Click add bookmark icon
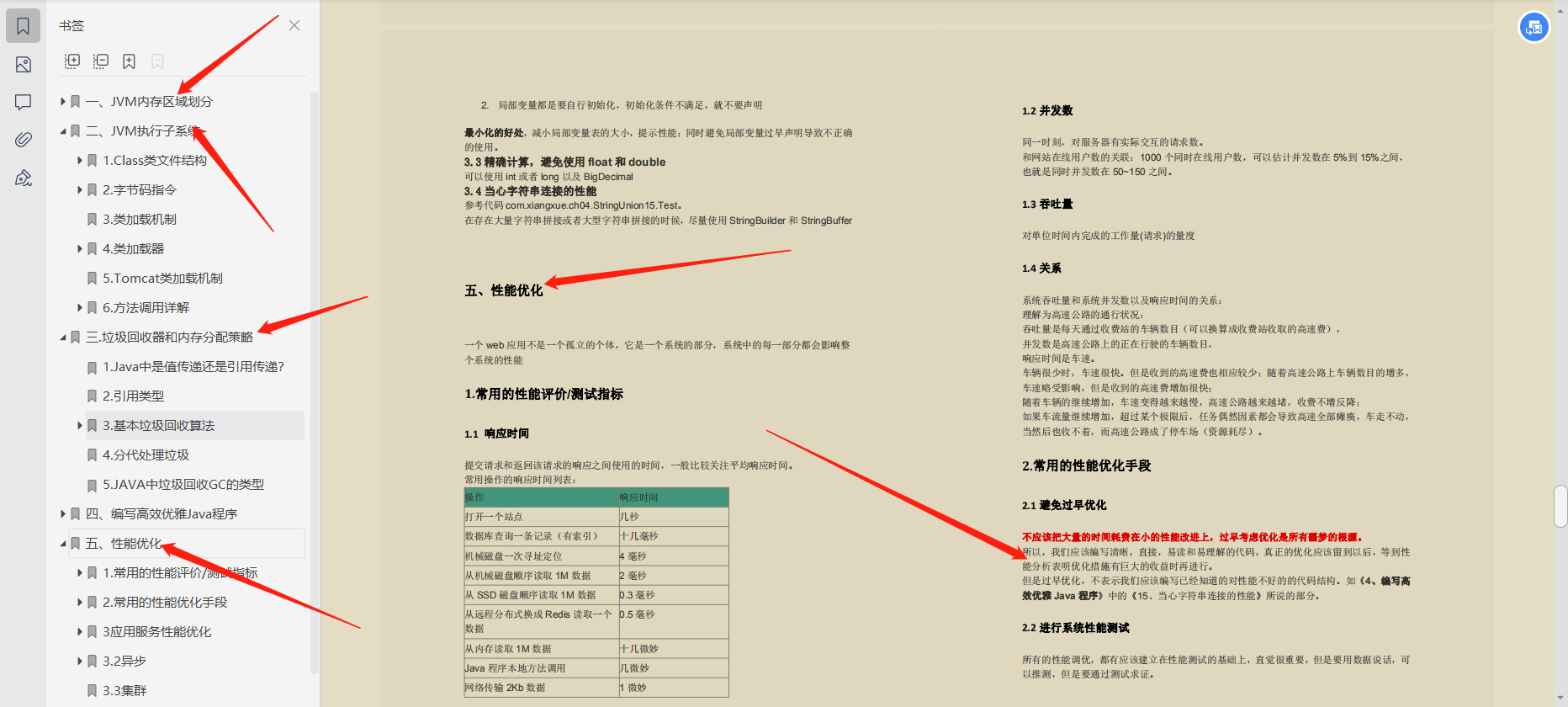This screenshot has height=707, width=1568. click(129, 61)
